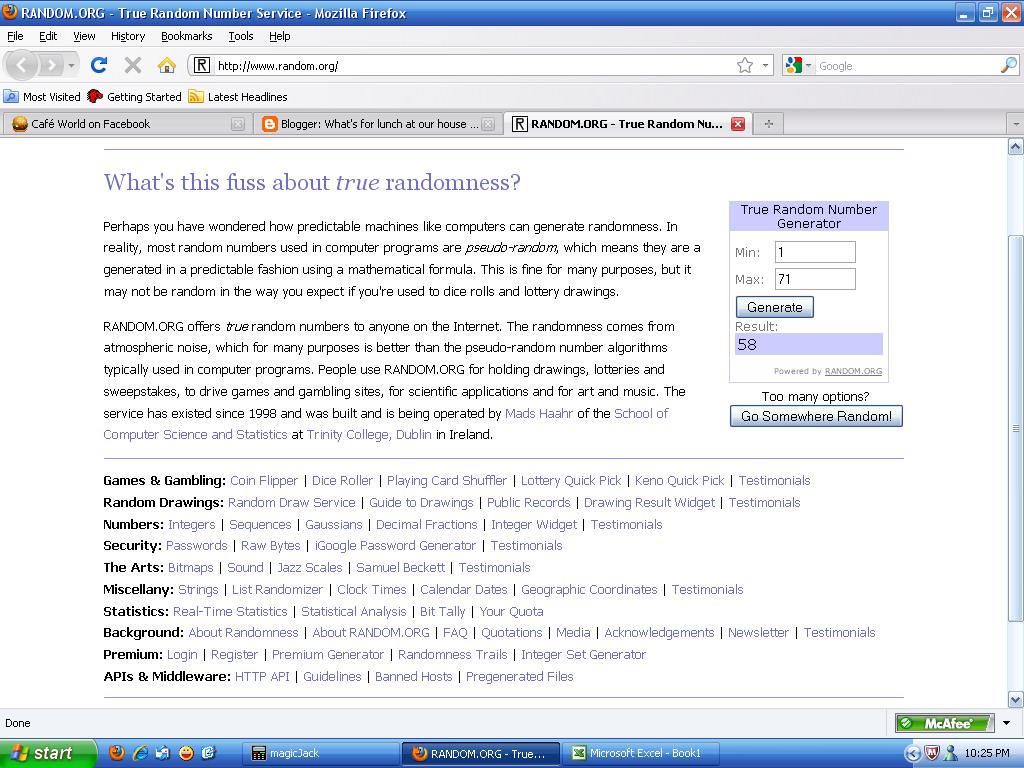Click the 10:25 PM taskbar clock
Viewport: 1024px width, 768px height.
click(987, 753)
